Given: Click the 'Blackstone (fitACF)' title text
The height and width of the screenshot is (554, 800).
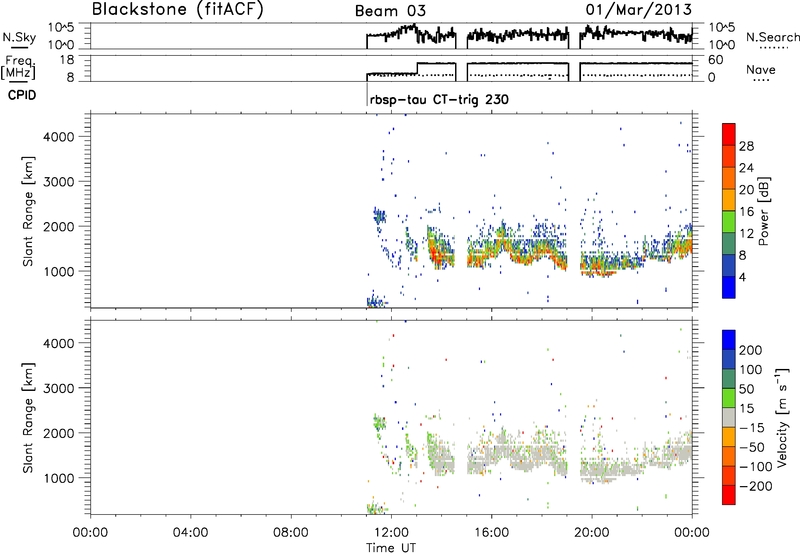Looking at the screenshot, I should pos(178,9).
